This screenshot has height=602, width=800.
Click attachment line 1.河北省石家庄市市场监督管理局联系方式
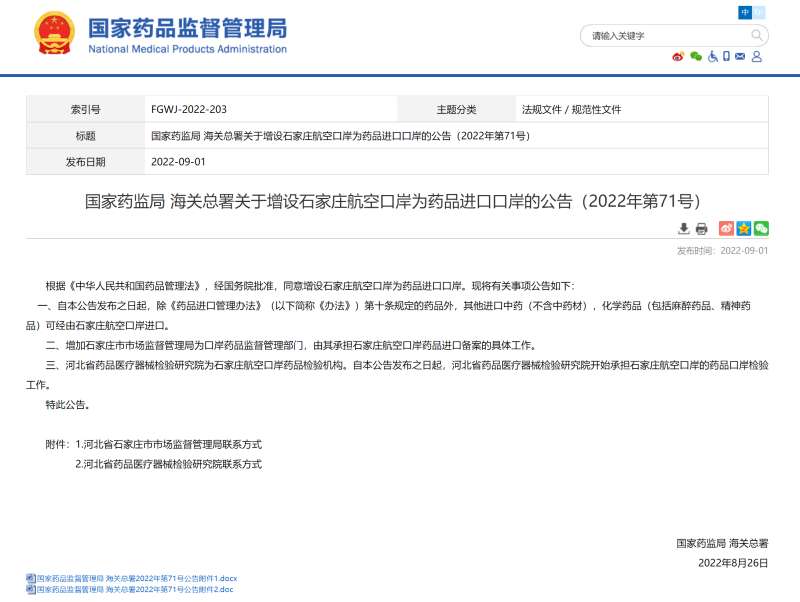point(168,444)
